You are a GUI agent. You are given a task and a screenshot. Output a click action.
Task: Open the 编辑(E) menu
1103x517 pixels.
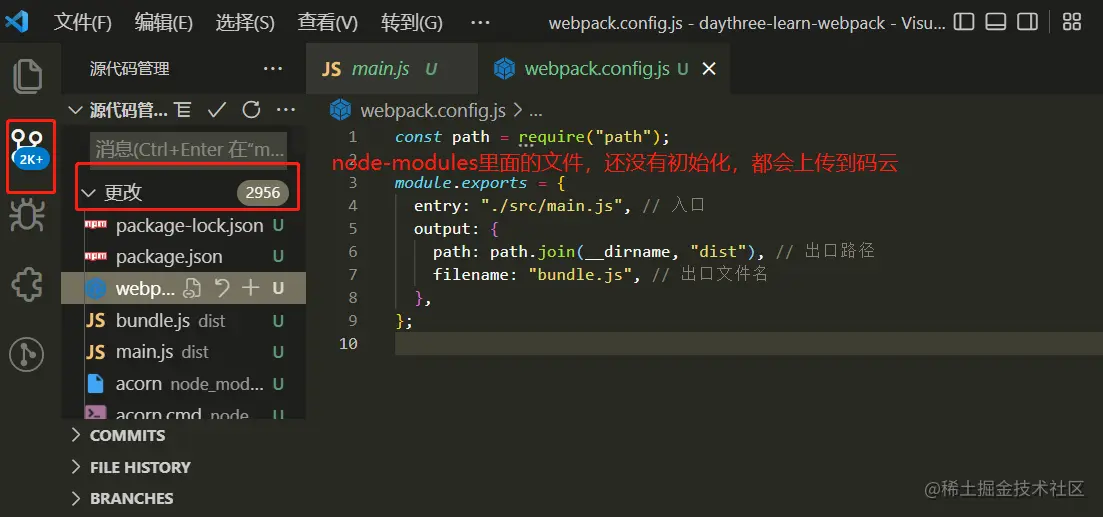pos(163,23)
